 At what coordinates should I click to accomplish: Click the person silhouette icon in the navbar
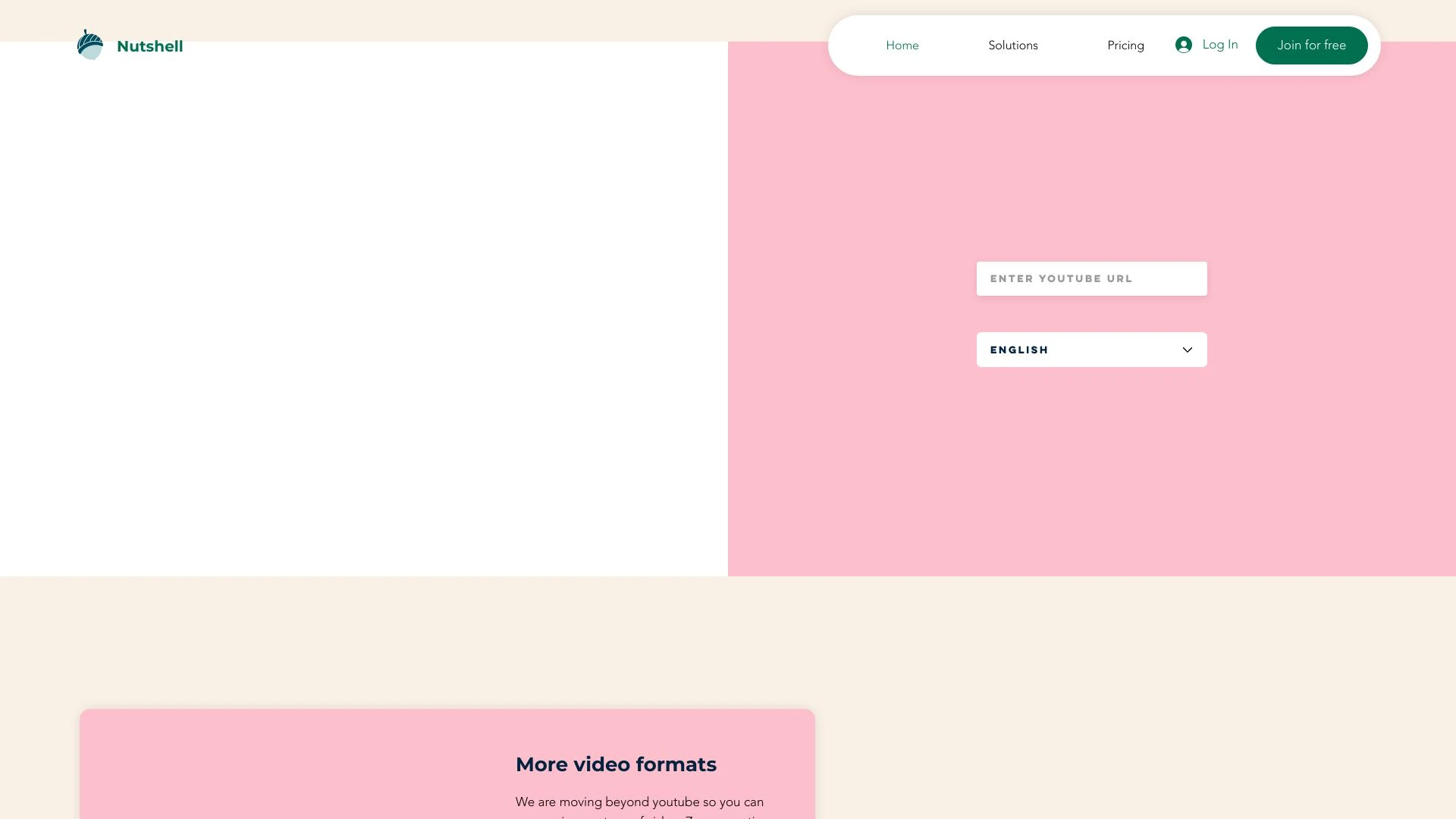[1185, 45]
